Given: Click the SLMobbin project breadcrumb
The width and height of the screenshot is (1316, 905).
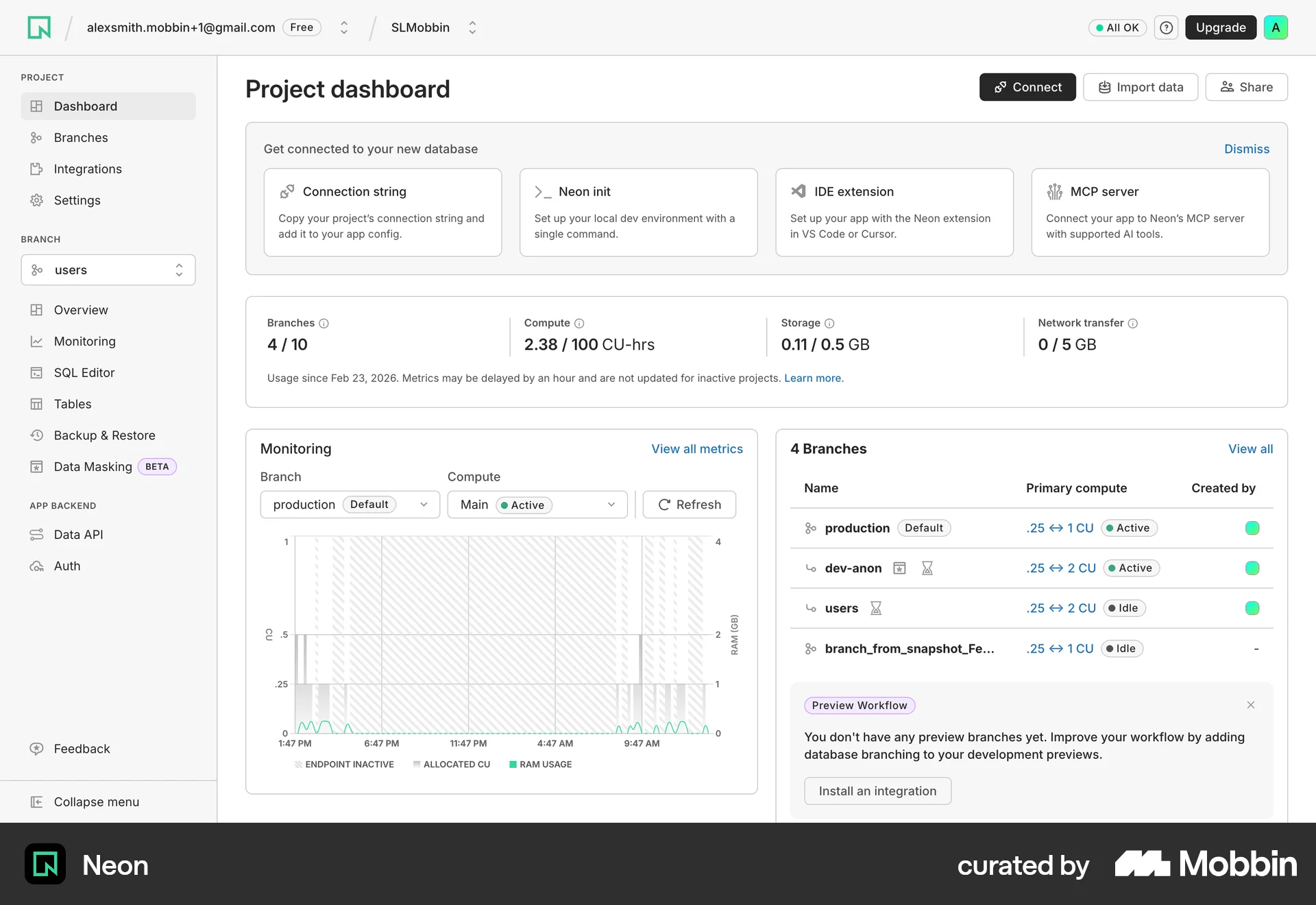Looking at the screenshot, I should 420,27.
